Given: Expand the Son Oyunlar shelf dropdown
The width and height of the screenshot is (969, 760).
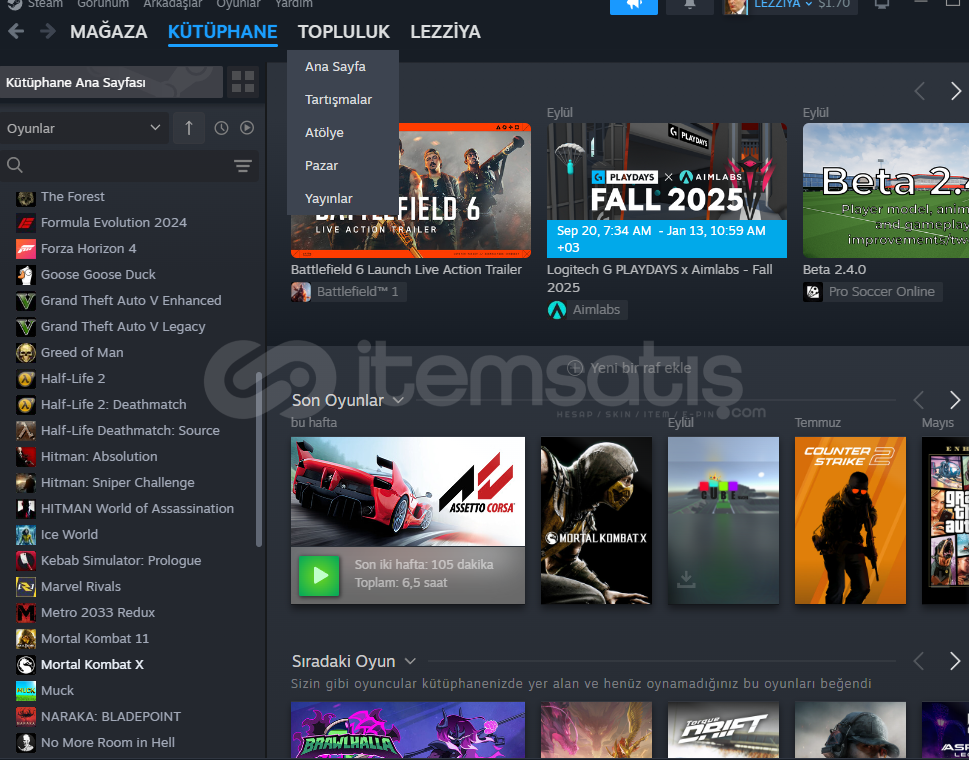Looking at the screenshot, I should click(x=398, y=400).
